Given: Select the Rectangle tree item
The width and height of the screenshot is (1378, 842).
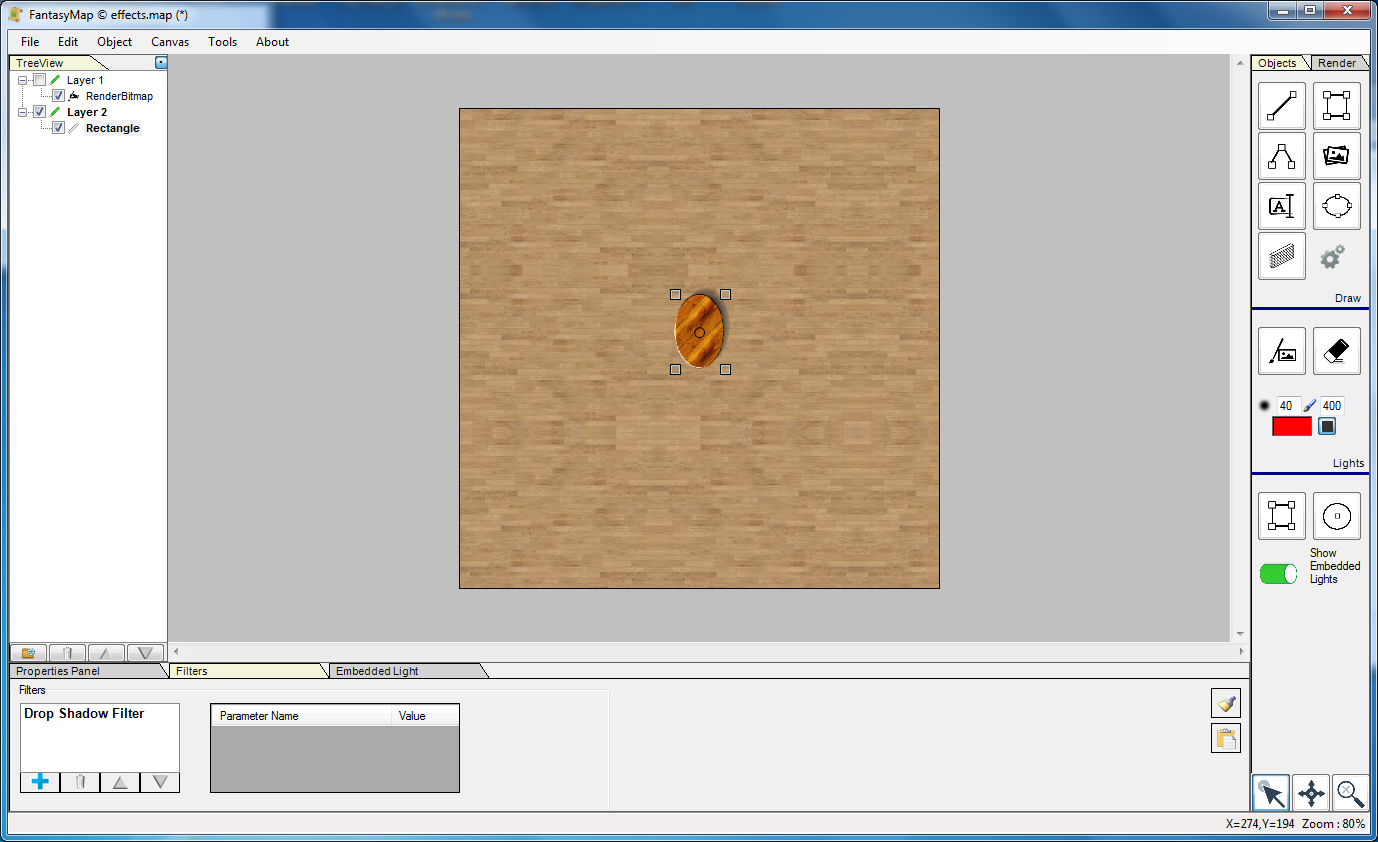Looking at the screenshot, I should click(113, 128).
